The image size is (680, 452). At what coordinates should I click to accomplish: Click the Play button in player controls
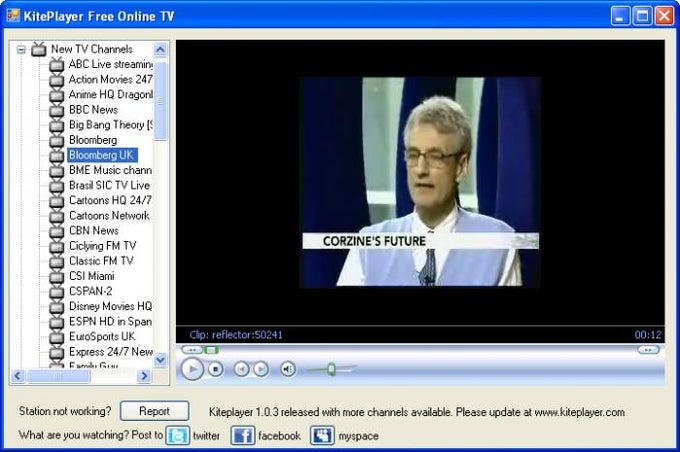pyautogui.click(x=193, y=369)
